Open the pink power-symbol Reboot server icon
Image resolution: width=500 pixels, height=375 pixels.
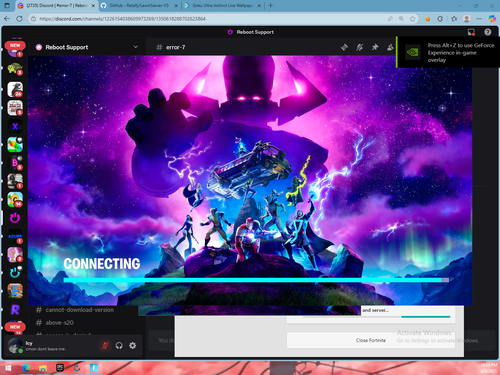[x=15, y=218]
